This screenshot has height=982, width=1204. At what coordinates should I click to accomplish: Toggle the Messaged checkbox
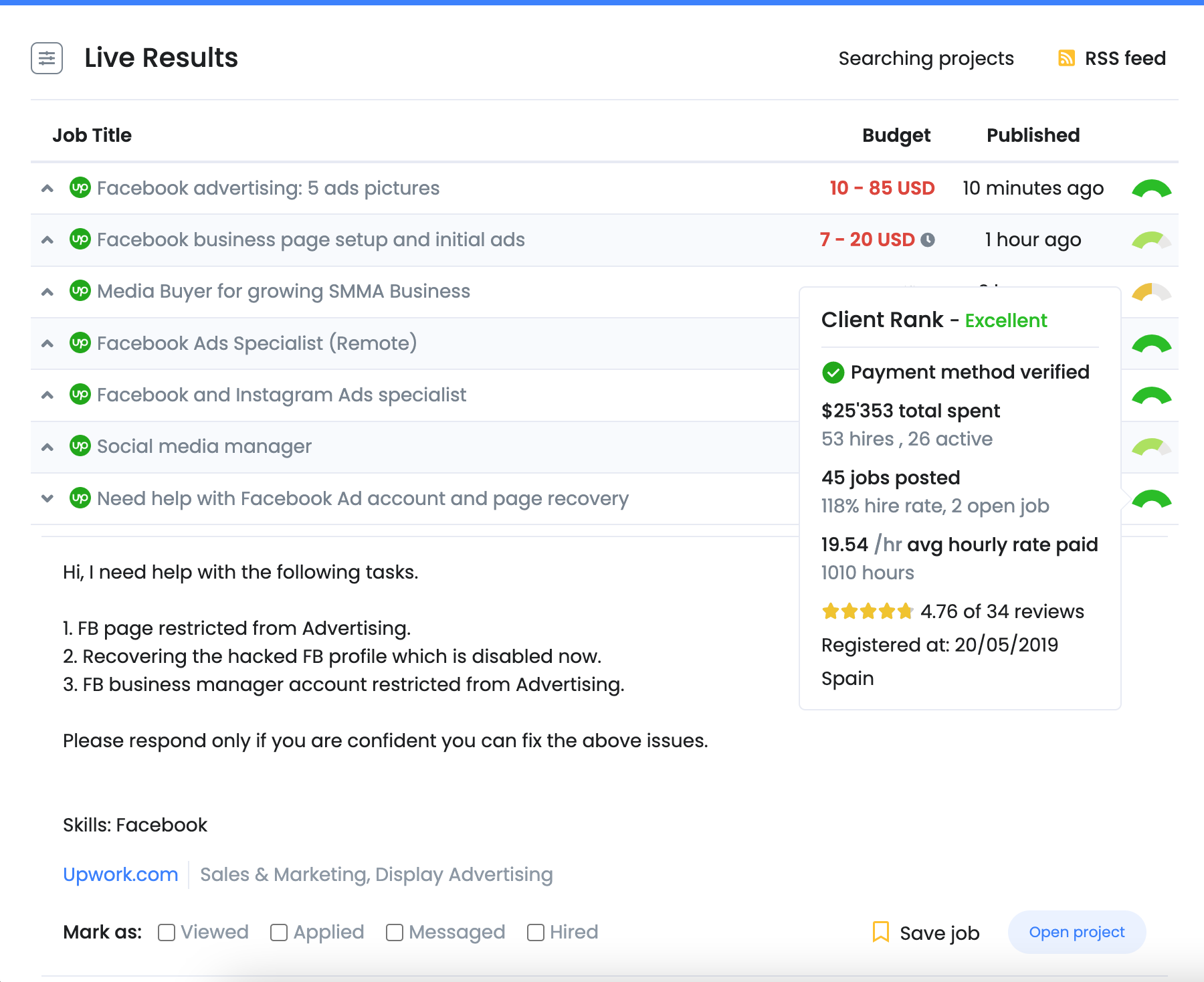[x=395, y=932]
